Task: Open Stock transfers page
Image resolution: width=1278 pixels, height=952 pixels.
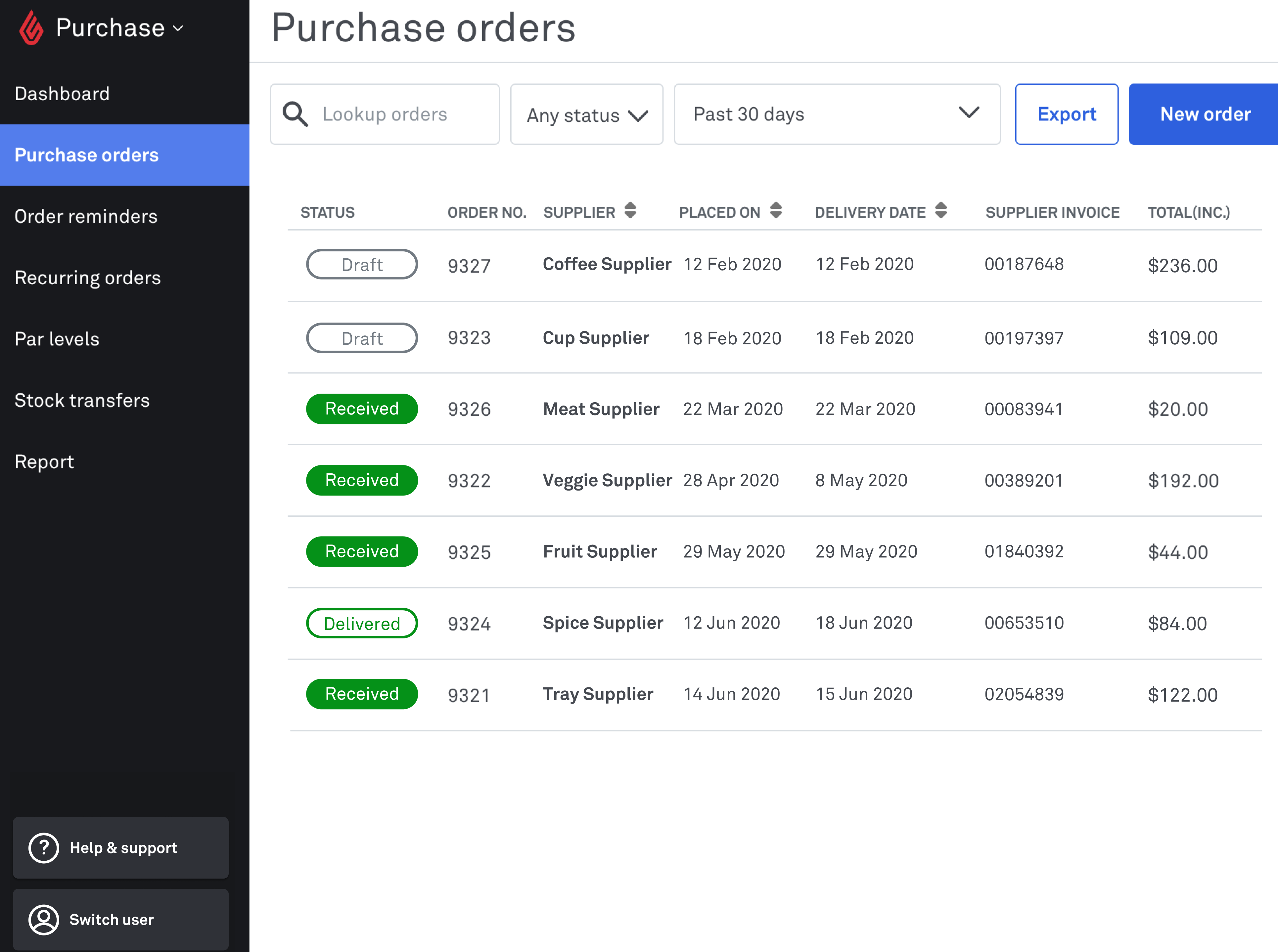Action: pos(82,401)
